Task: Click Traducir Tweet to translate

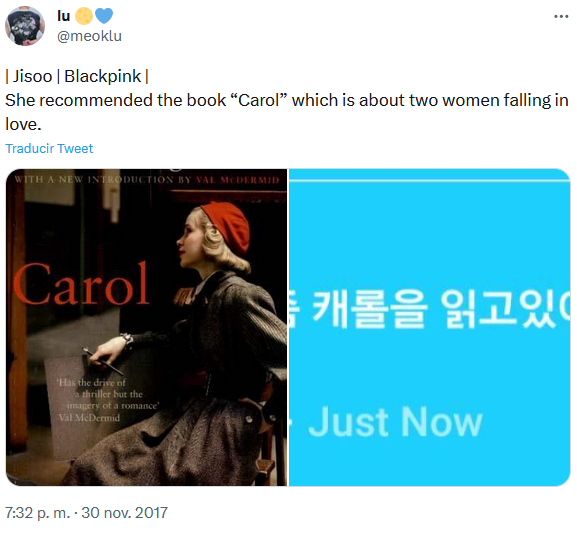Action: click(x=49, y=149)
